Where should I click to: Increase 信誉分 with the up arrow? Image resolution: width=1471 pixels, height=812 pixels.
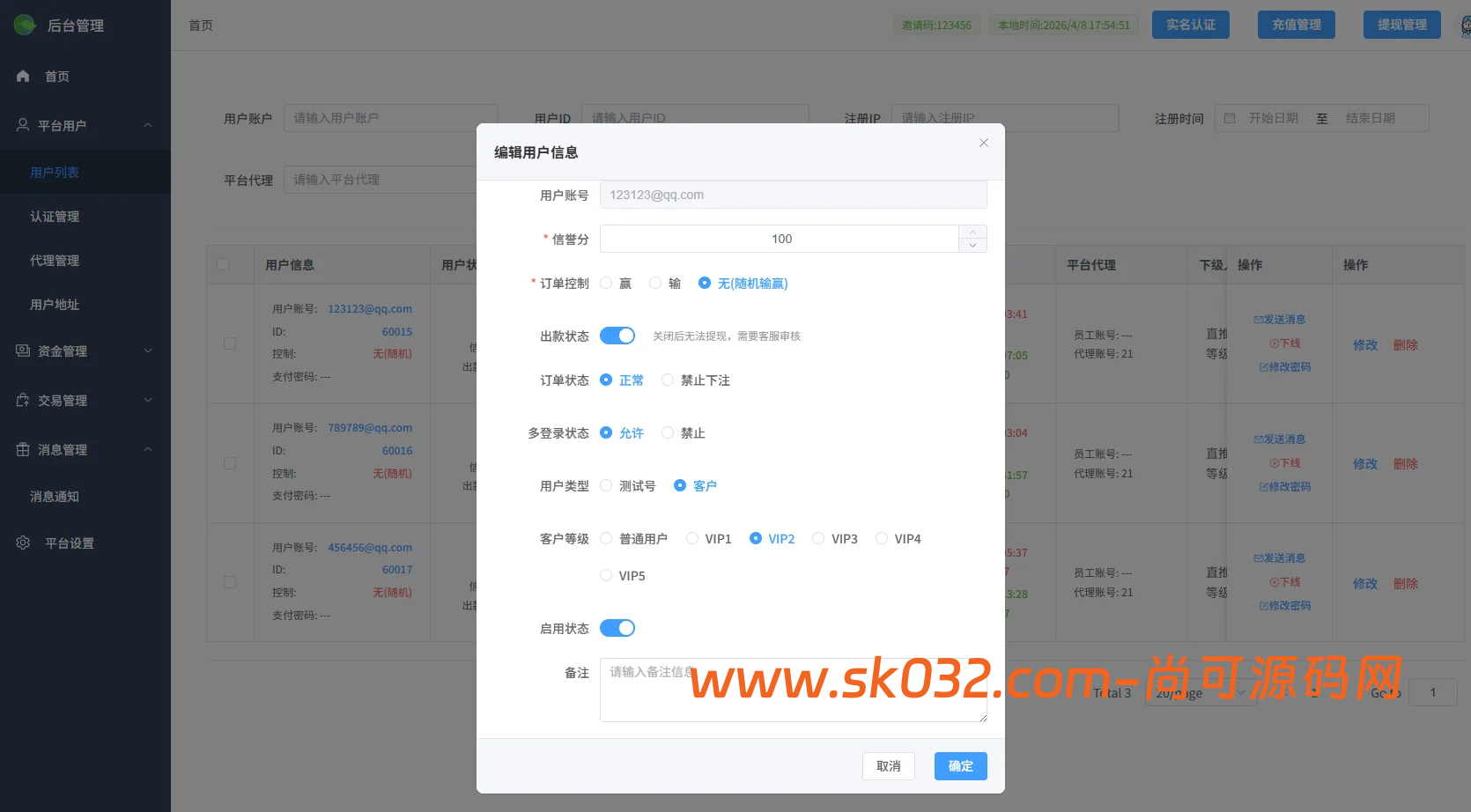pyautogui.click(x=972, y=232)
